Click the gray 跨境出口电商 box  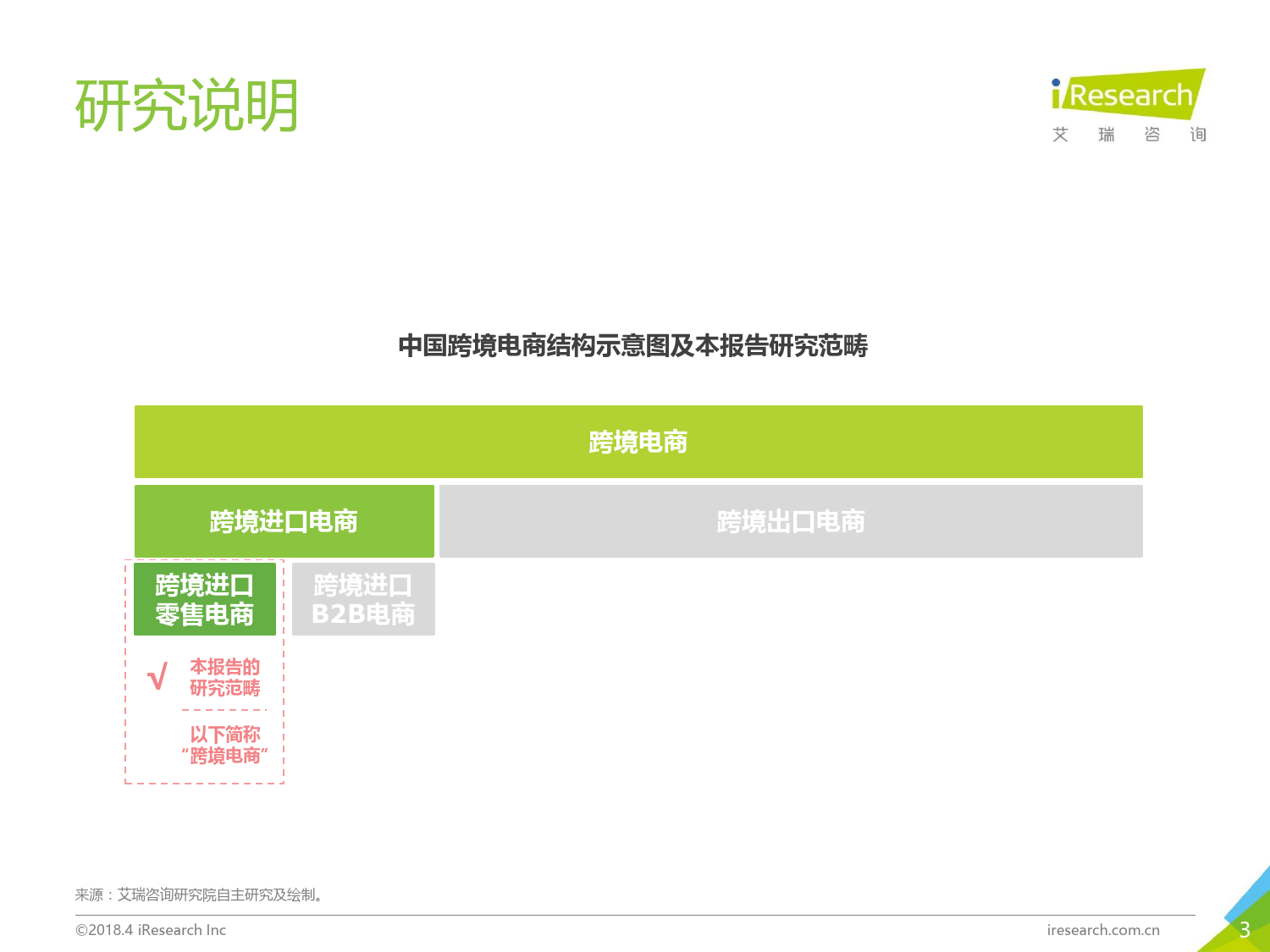[x=791, y=521]
